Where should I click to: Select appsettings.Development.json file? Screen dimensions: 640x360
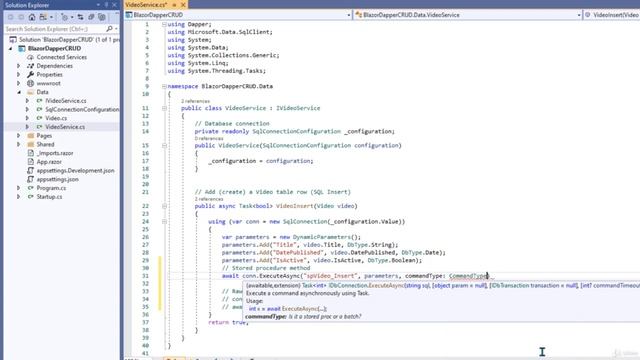click(x=76, y=171)
